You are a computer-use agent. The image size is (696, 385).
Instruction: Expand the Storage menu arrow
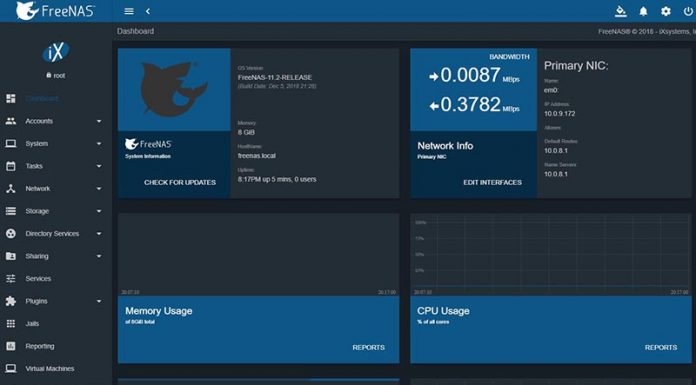pyautogui.click(x=99, y=211)
